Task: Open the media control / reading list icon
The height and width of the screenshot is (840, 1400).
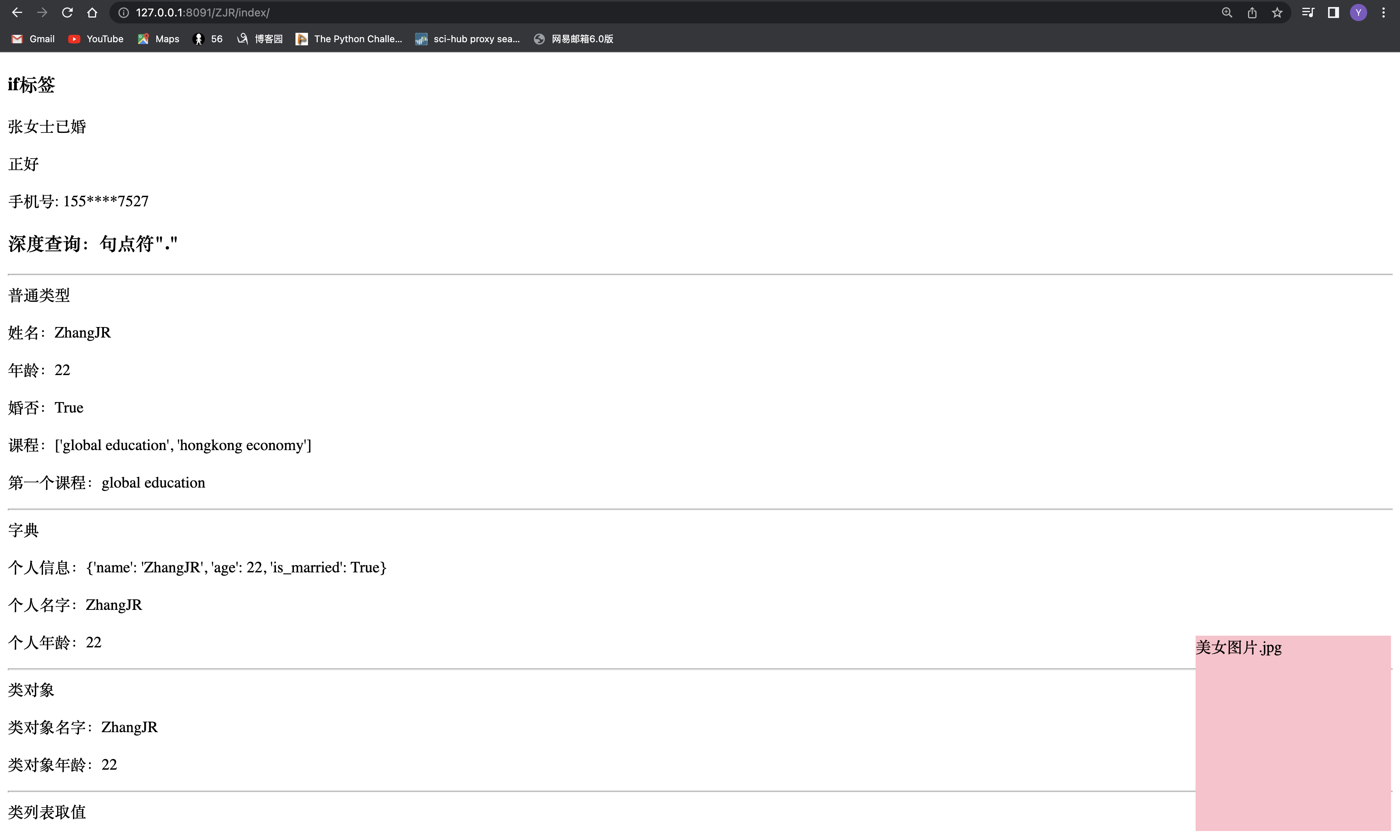Action: (1308, 13)
